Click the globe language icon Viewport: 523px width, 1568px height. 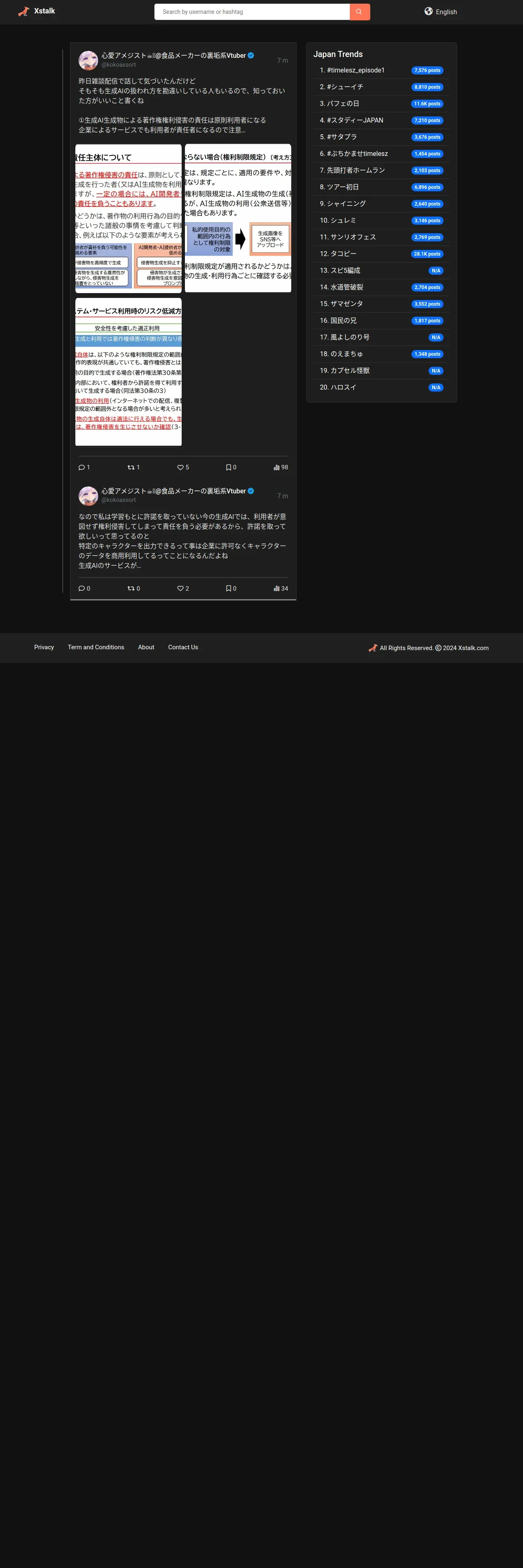[x=429, y=11]
